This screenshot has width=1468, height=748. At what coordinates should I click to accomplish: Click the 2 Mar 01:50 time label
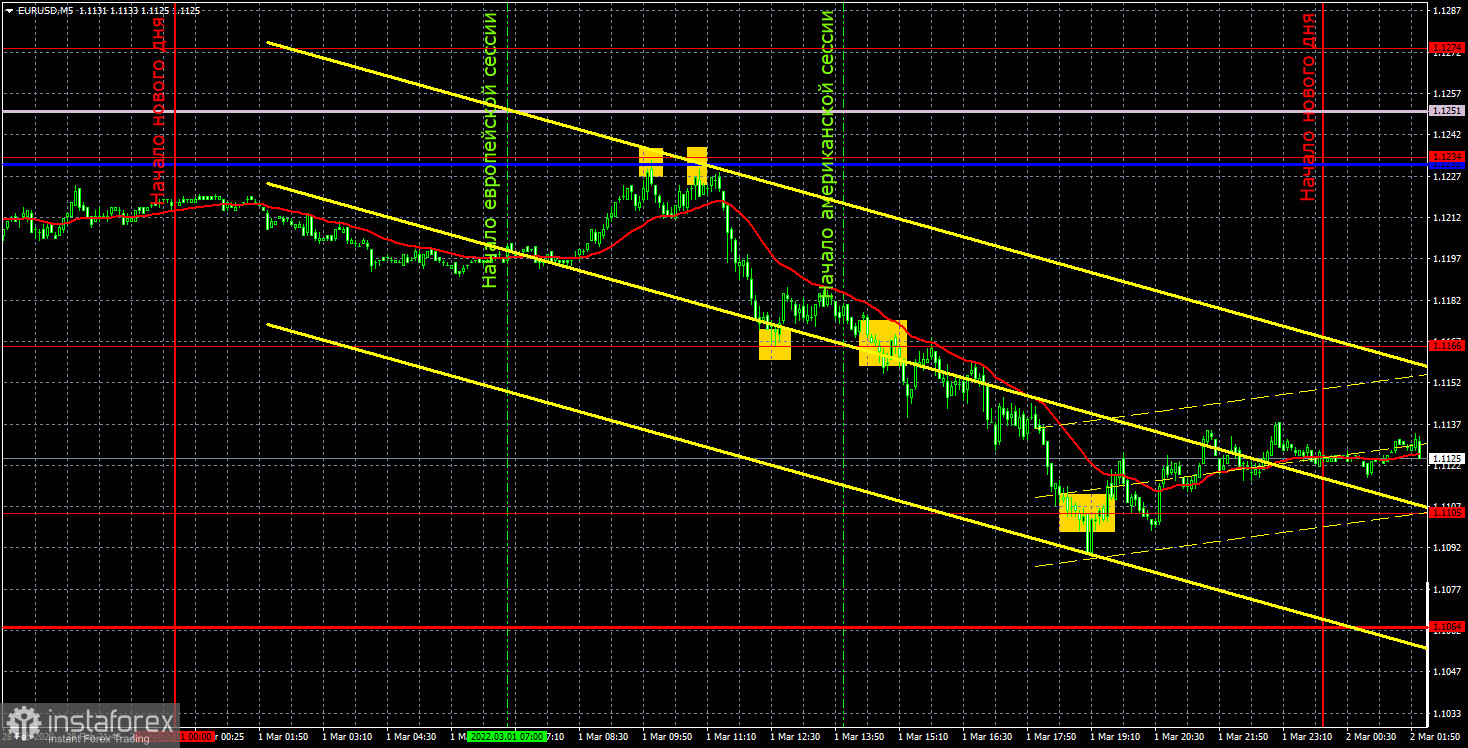(1436, 736)
